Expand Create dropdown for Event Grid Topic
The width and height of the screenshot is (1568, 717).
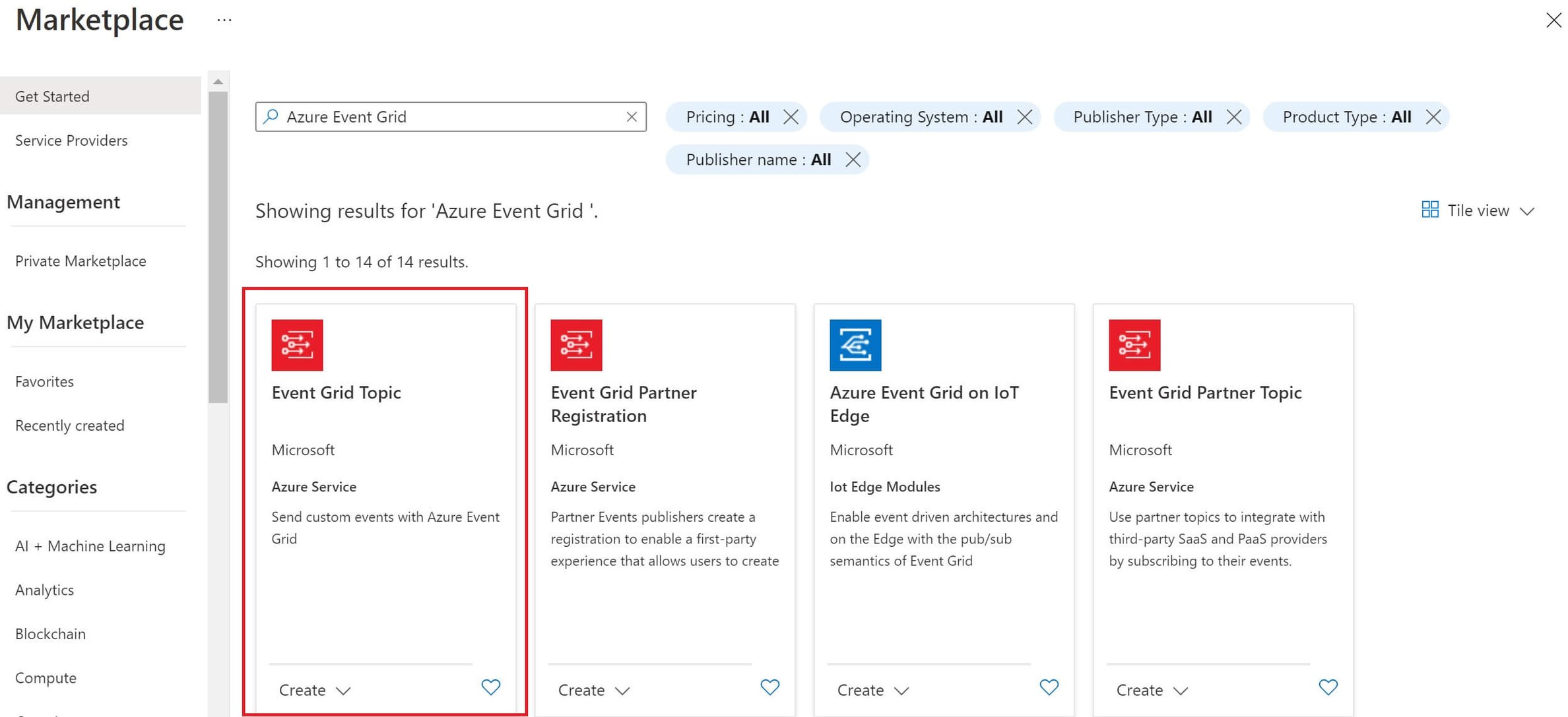click(x=315, y=690)
